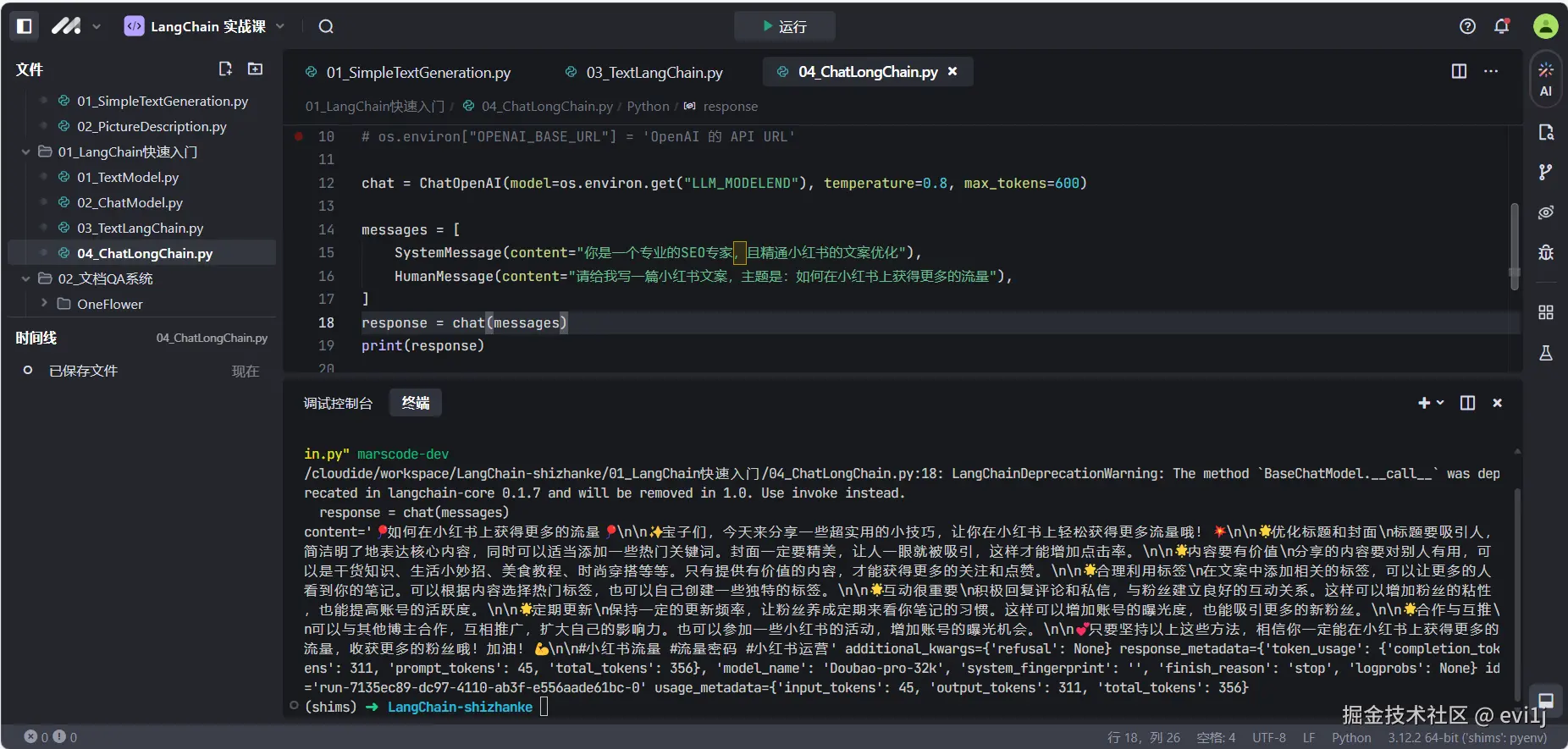Open the AI assistant panel
This screenshot has height=749, width=1568.
click(x=1546, y=80)
